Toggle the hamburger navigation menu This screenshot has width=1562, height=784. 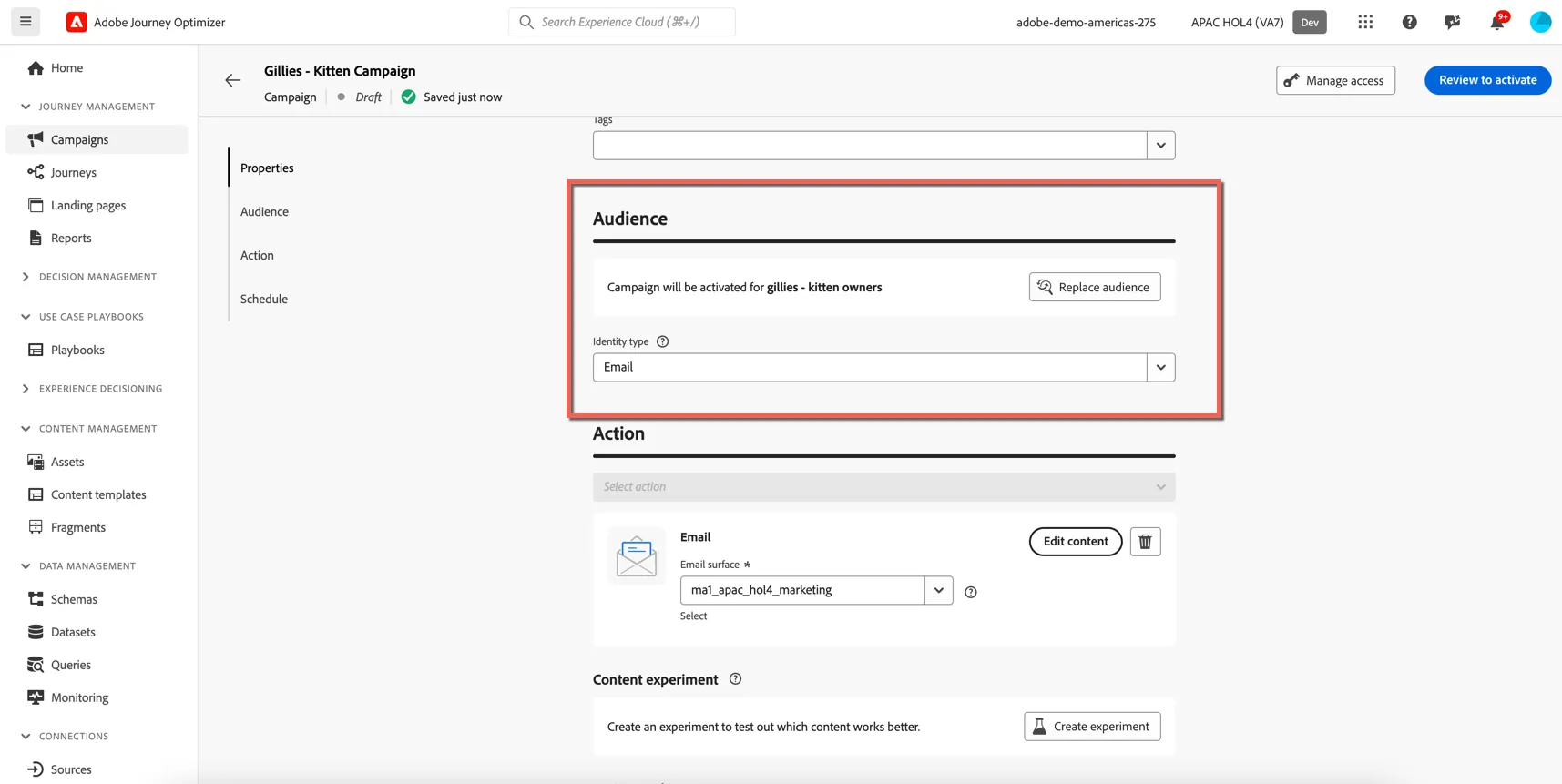26,22
